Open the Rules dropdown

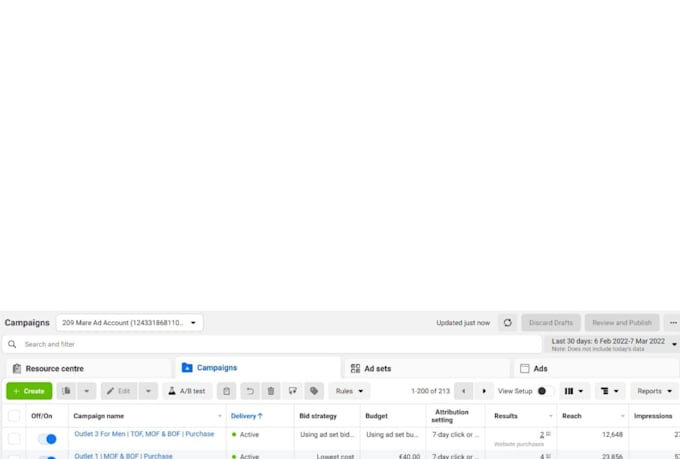349,391
